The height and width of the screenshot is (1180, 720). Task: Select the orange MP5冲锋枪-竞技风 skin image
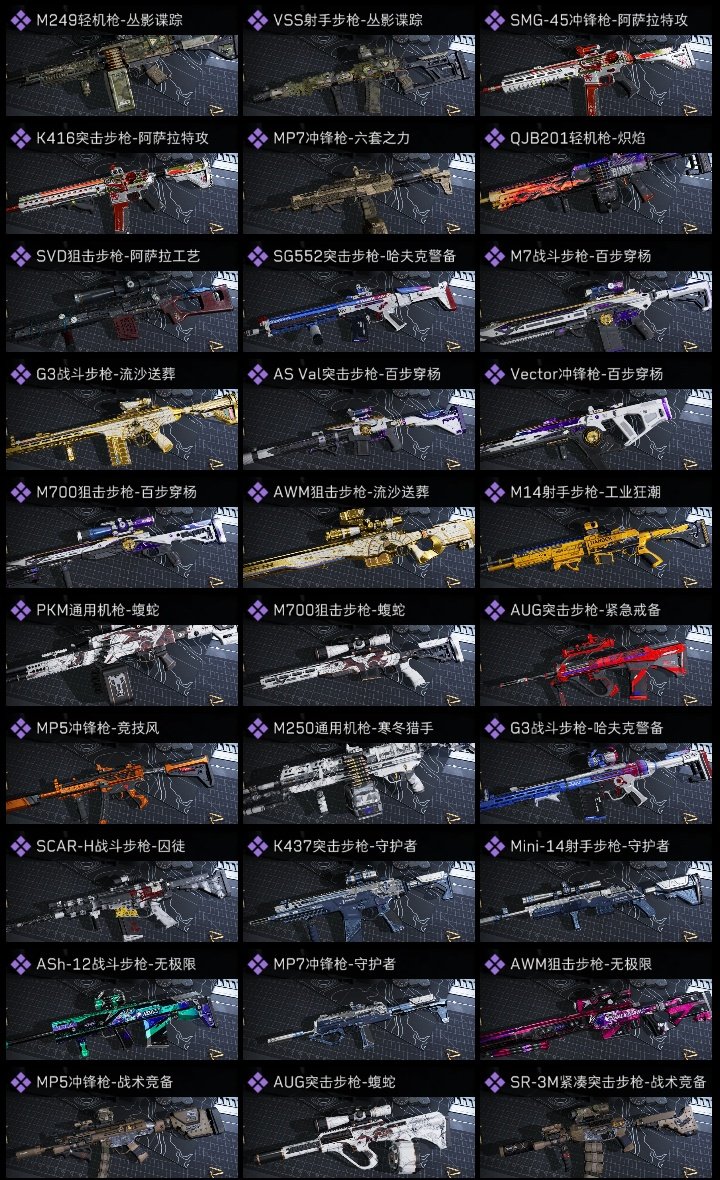tap(122, 783)
